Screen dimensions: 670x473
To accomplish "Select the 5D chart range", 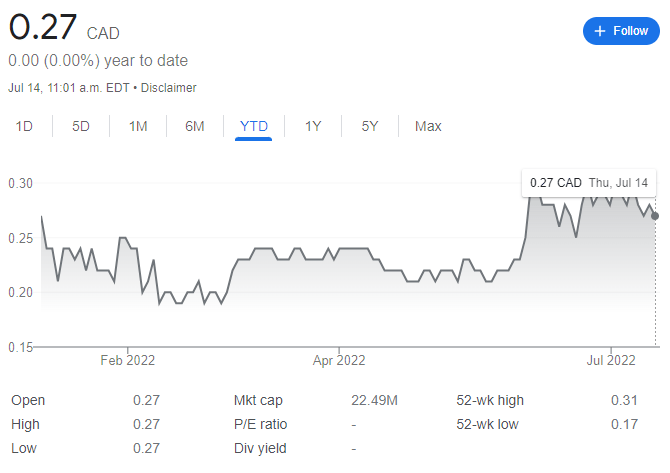I will [x=81, y=126].
